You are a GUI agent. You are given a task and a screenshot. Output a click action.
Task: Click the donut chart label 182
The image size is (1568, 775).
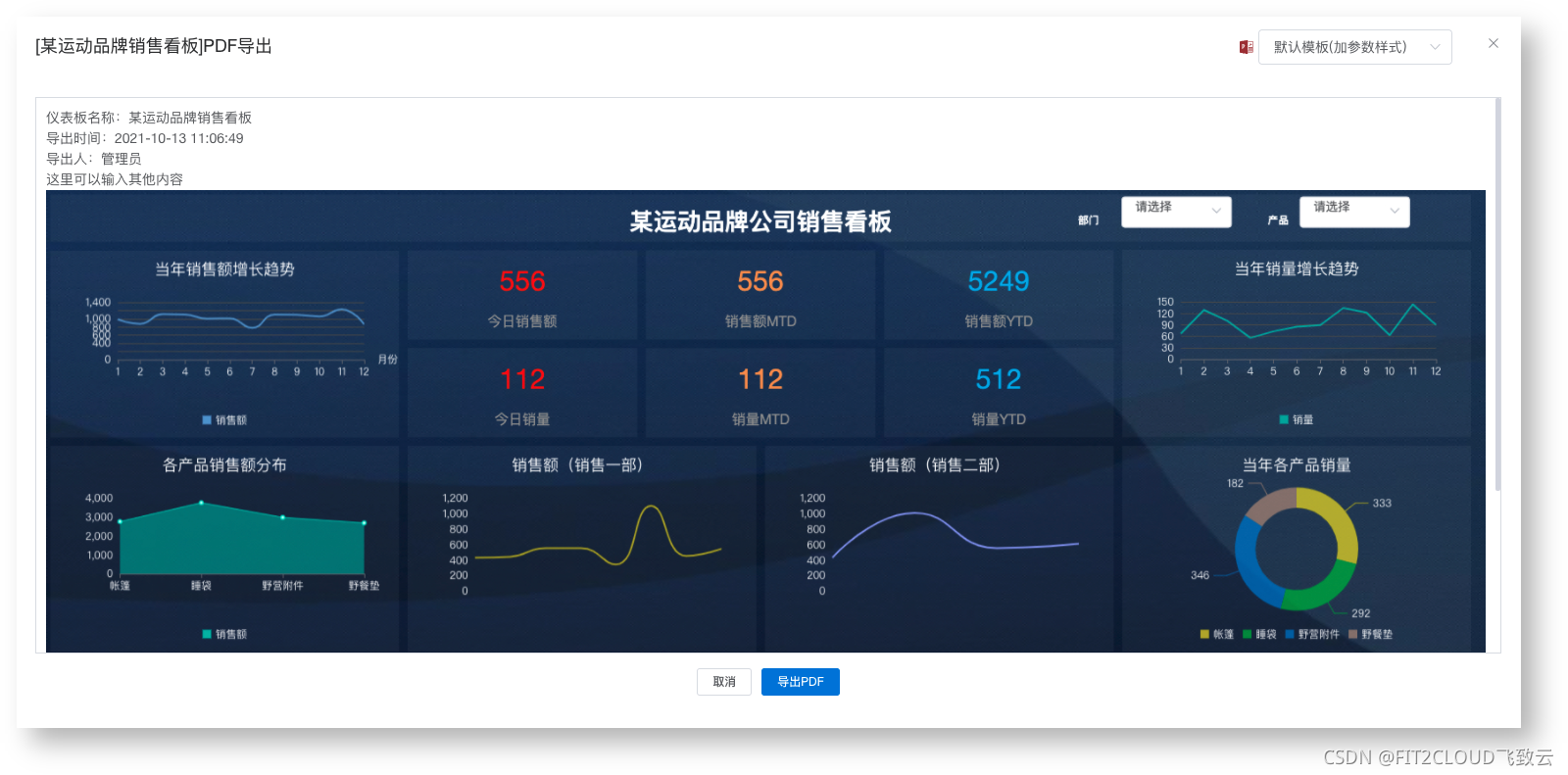click(1235, 483)
